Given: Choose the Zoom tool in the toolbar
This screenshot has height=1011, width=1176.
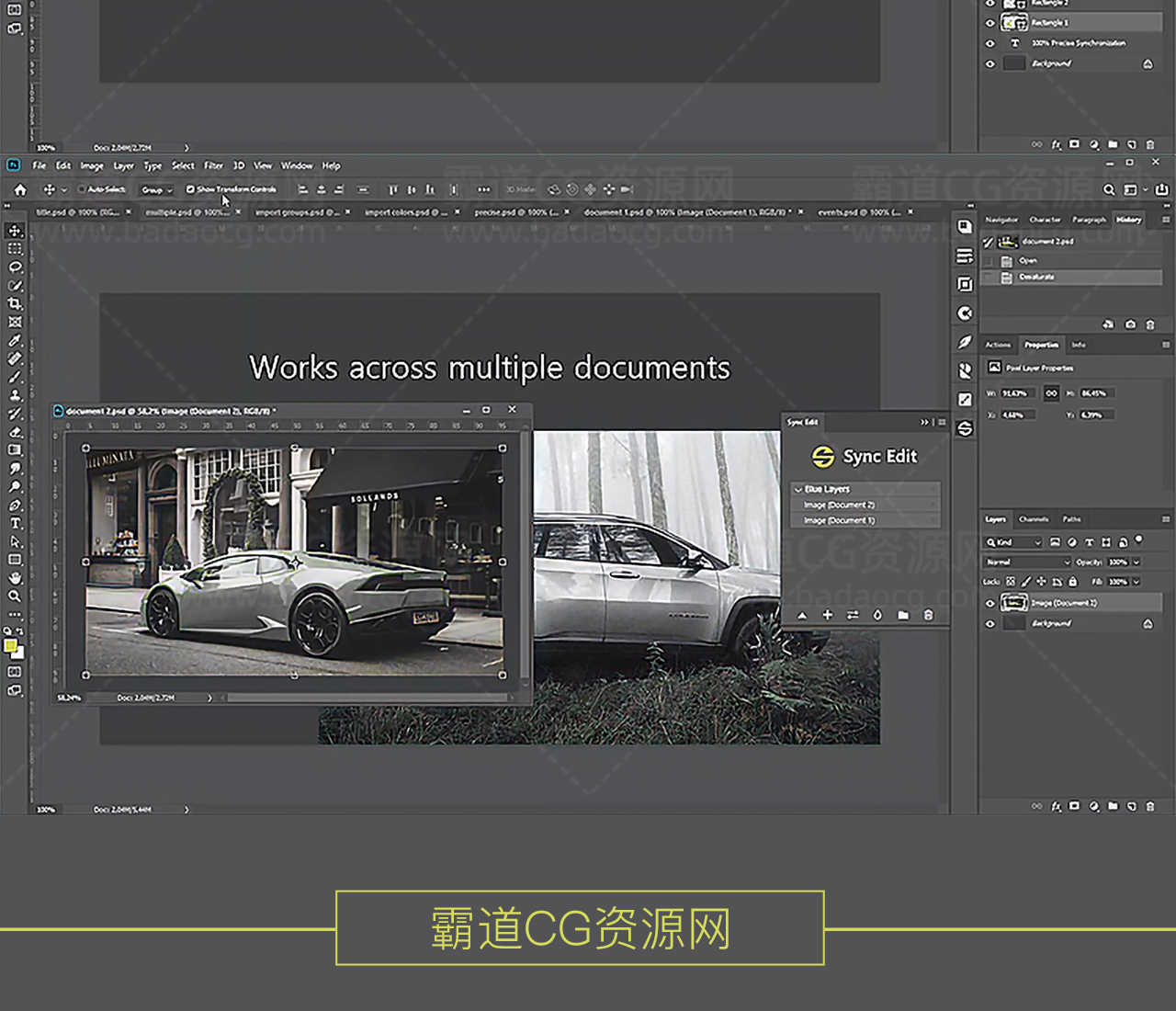Looking at the screenshot, I should 15,596.
